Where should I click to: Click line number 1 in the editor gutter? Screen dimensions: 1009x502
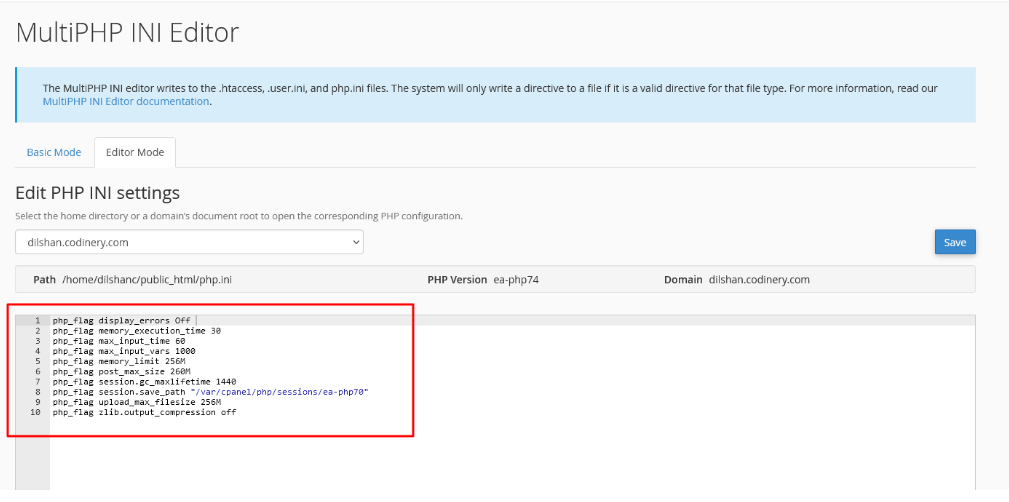(36, 320)
